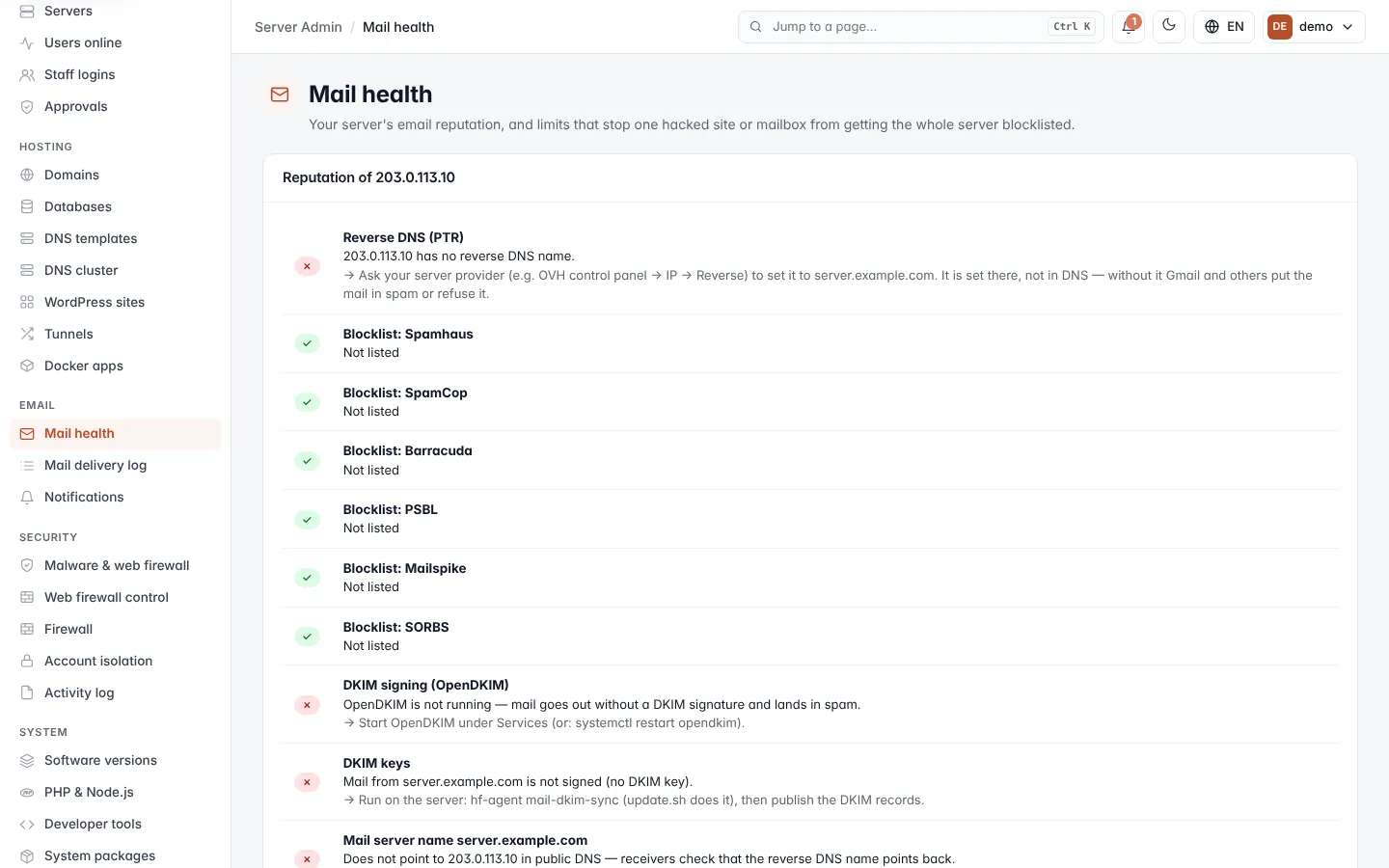Click the Staff logins people icon
The width and height of the screenshot is (1389, 868).
(x=27, y=74)
